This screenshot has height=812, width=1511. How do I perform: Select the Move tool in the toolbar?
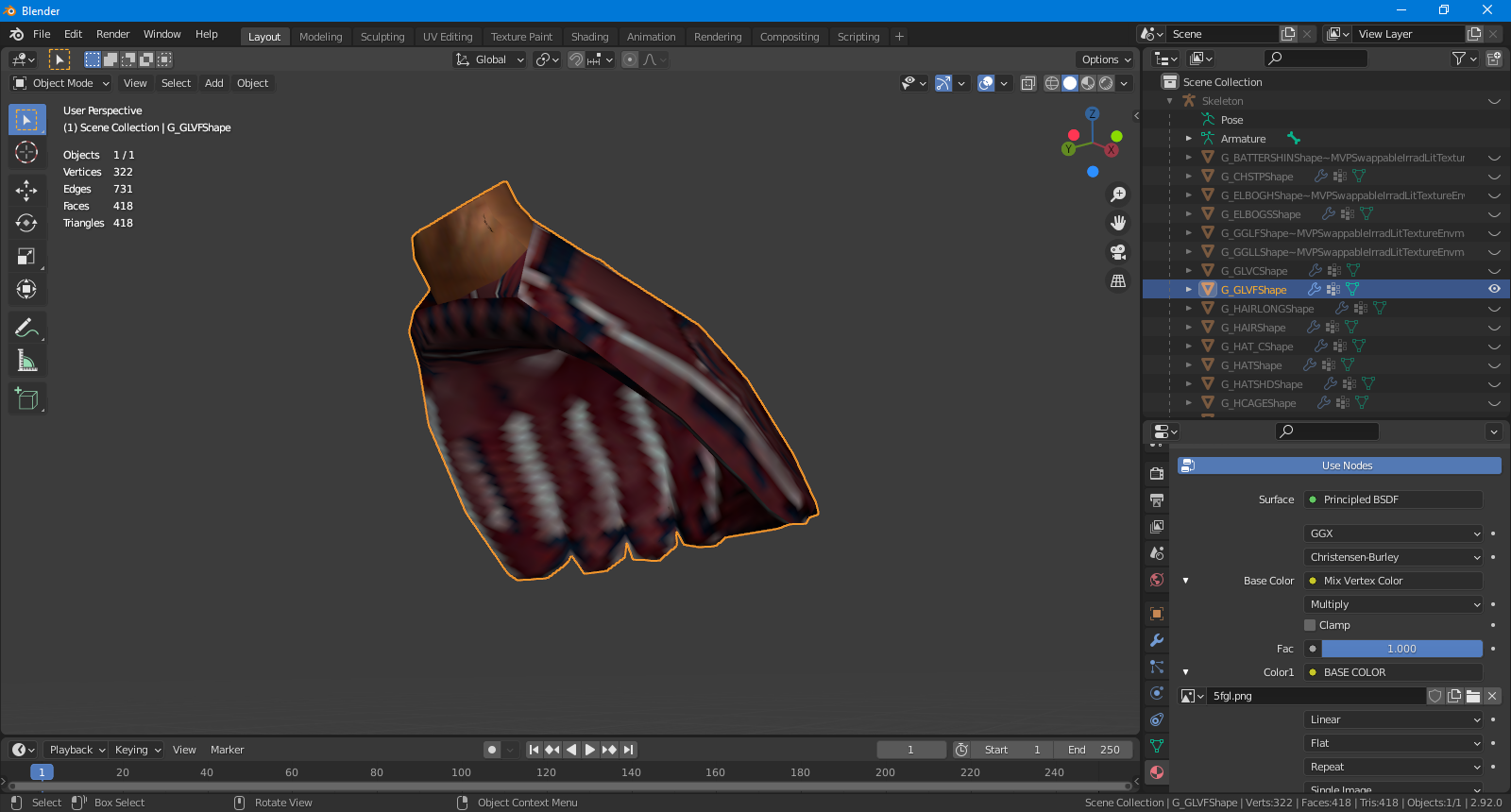[26, 190]
